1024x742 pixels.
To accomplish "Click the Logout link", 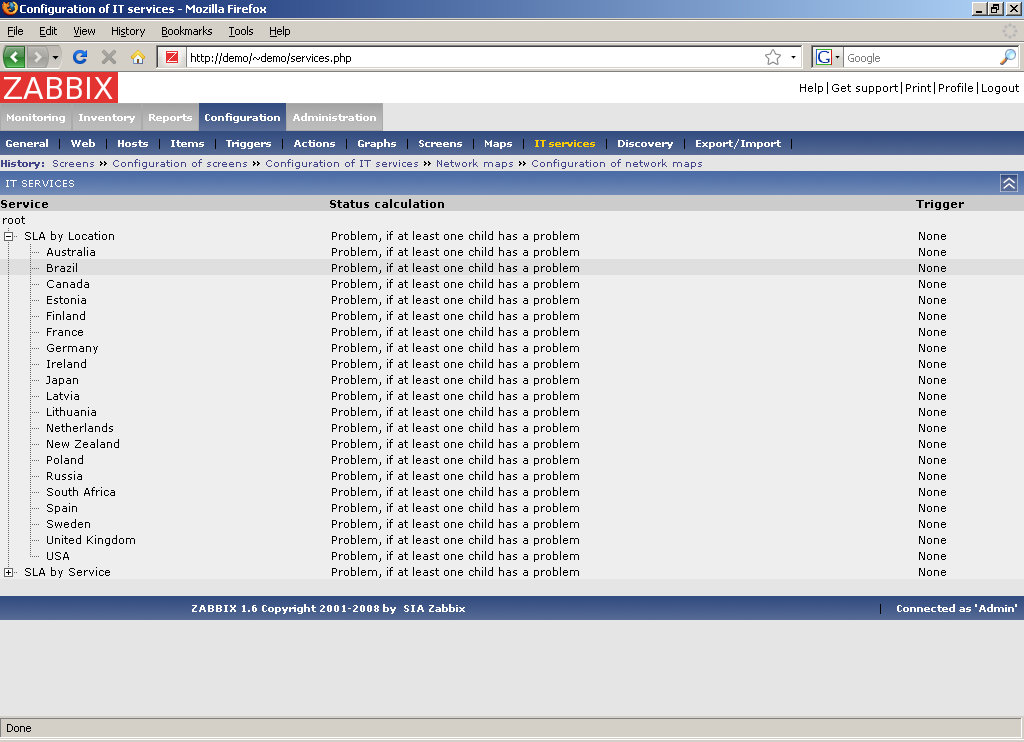I will point(1000,88).
